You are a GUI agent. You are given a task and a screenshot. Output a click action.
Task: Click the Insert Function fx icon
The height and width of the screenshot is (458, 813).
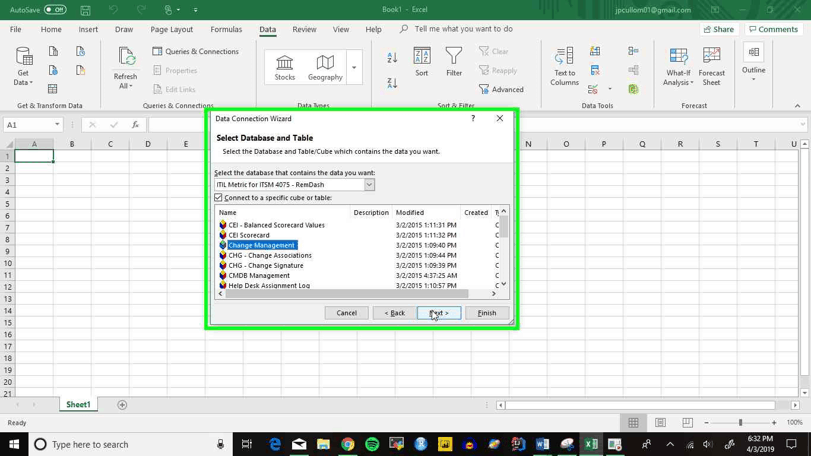[x=135, y=124]
